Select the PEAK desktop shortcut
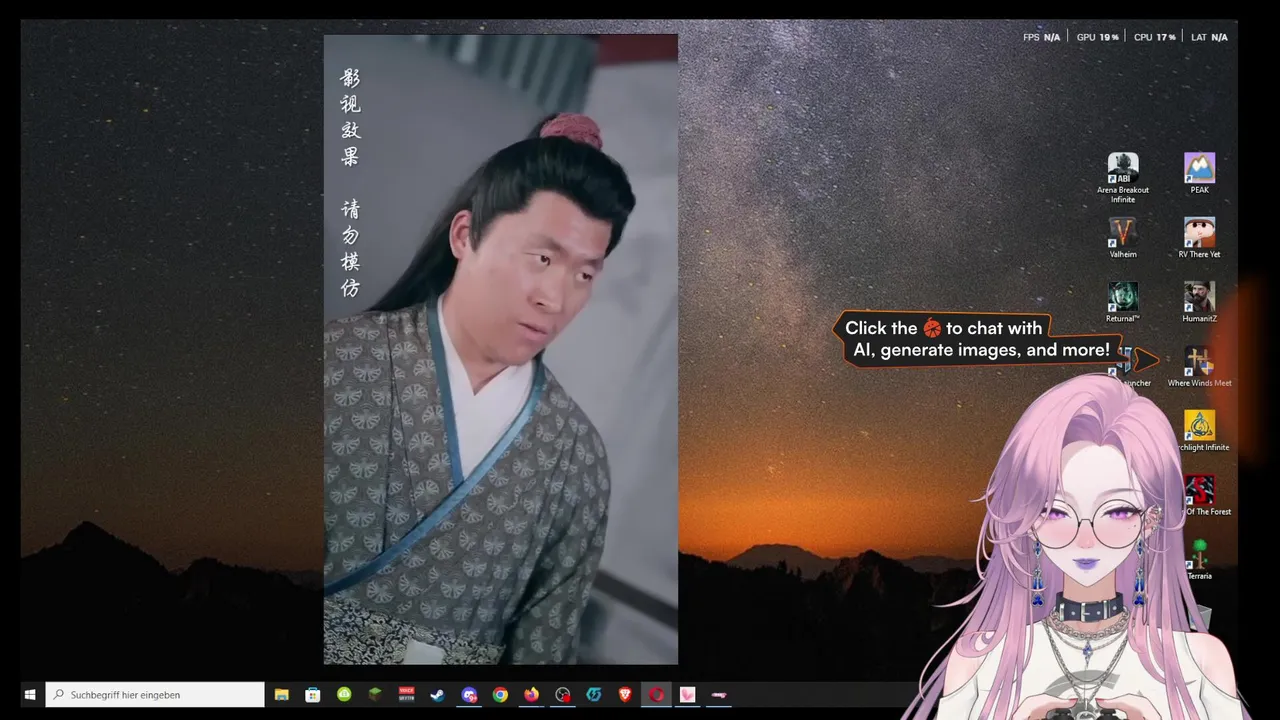This screenshot has height=720, width=1280. [1199, 173]
